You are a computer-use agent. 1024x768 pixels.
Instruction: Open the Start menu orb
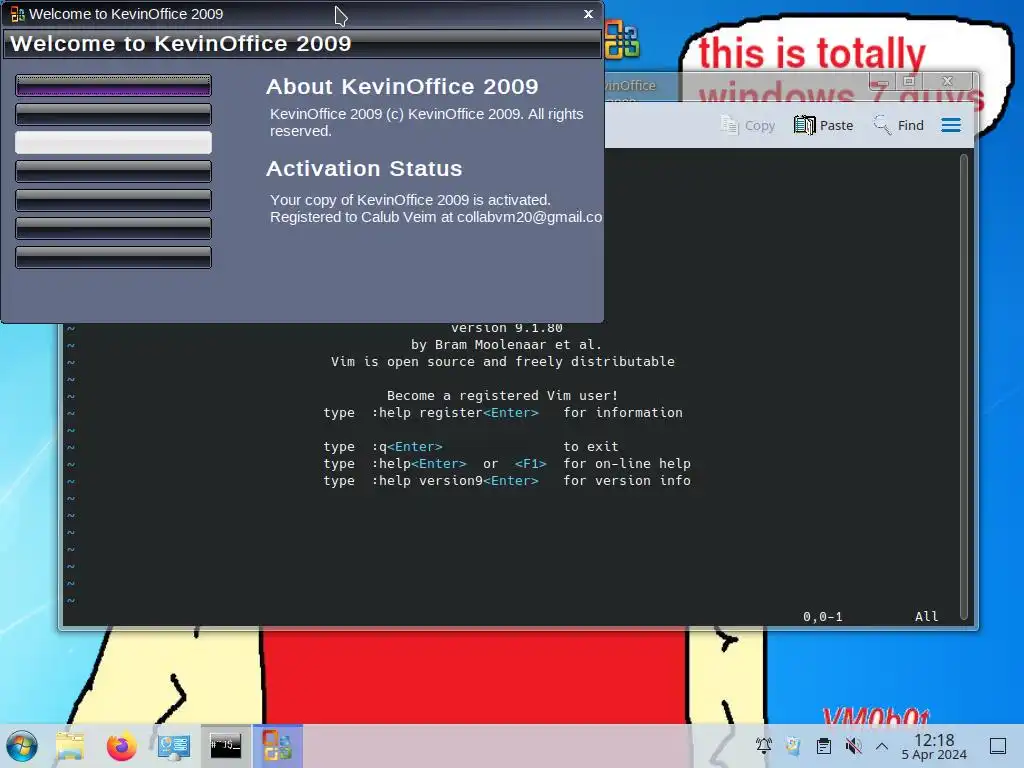tap(22, 746)
